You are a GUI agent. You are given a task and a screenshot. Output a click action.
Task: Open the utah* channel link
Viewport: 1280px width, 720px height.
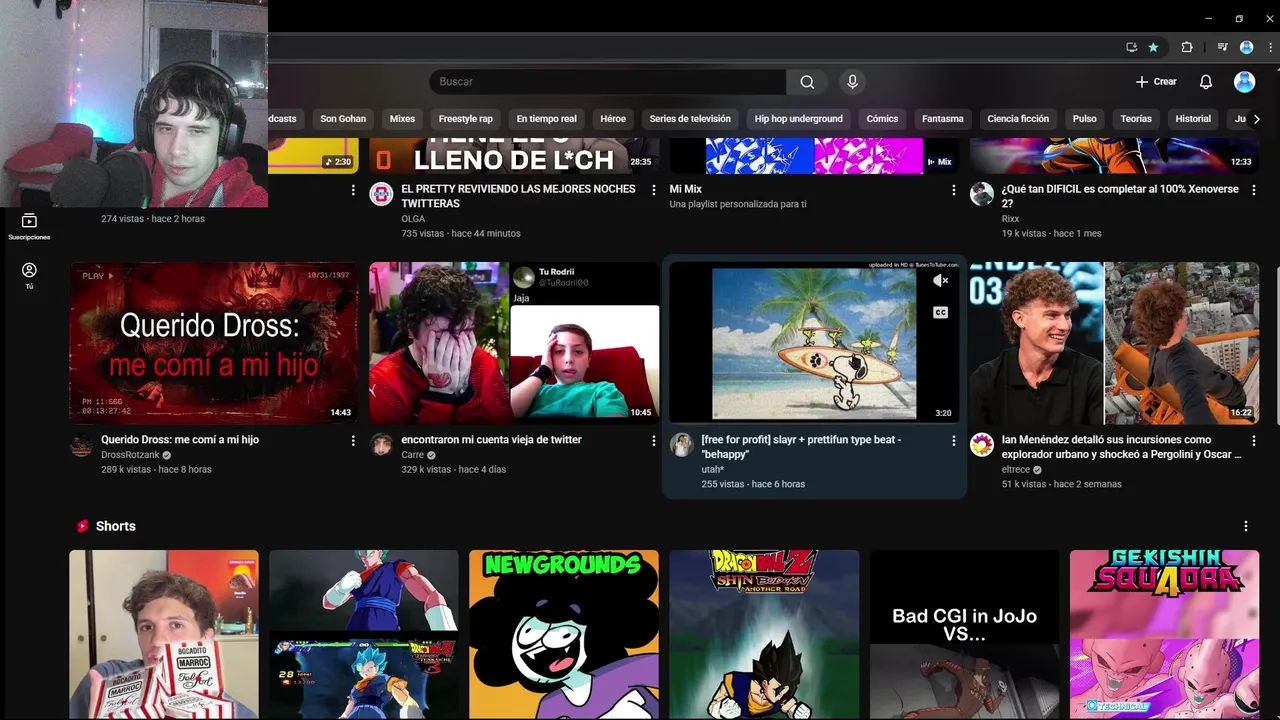[x=712, y=469]
